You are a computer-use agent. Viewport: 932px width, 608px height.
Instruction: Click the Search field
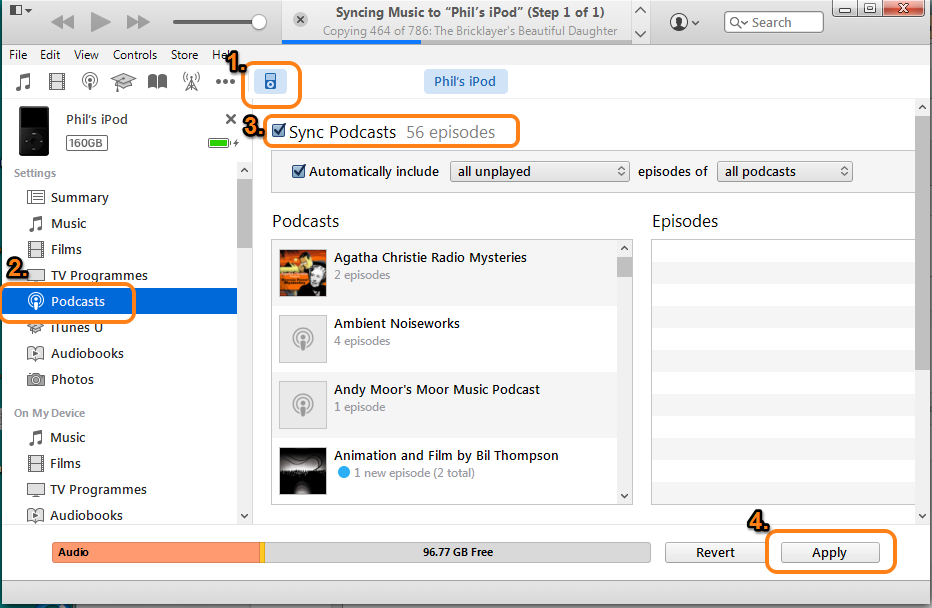point(774,23)
